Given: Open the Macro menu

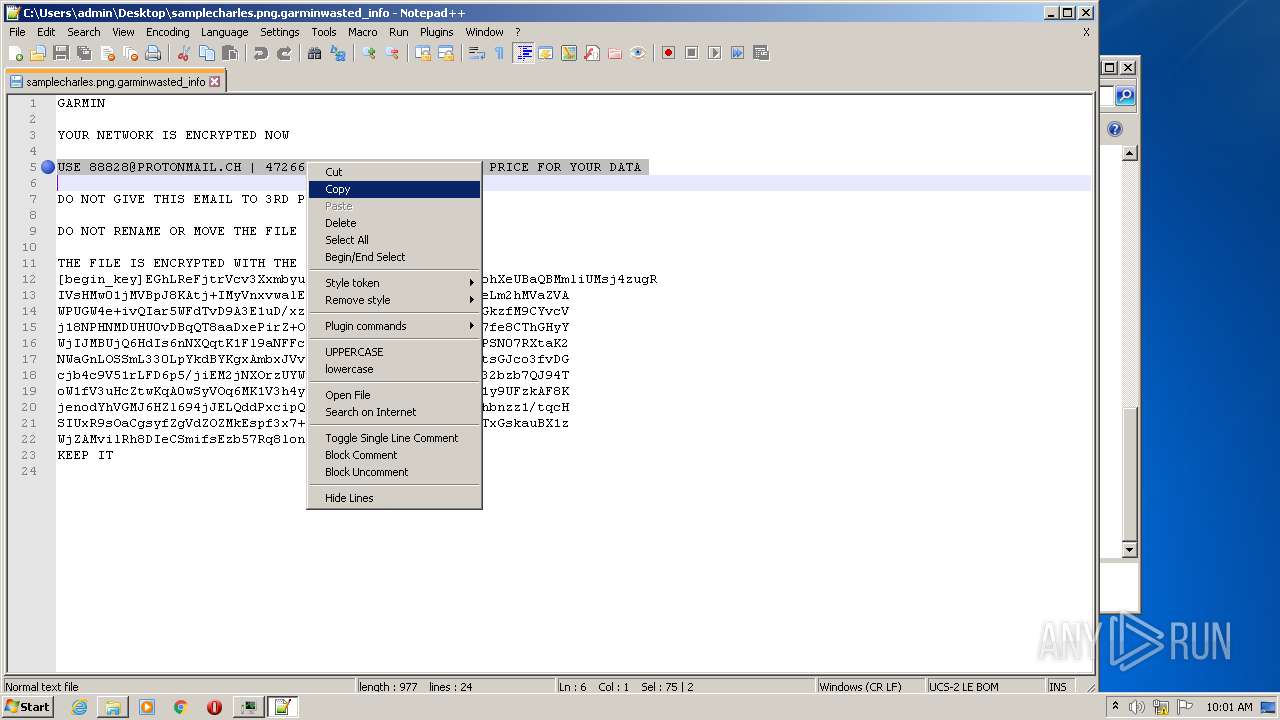Looking at the screenshot, I should [x=362, y=32].
